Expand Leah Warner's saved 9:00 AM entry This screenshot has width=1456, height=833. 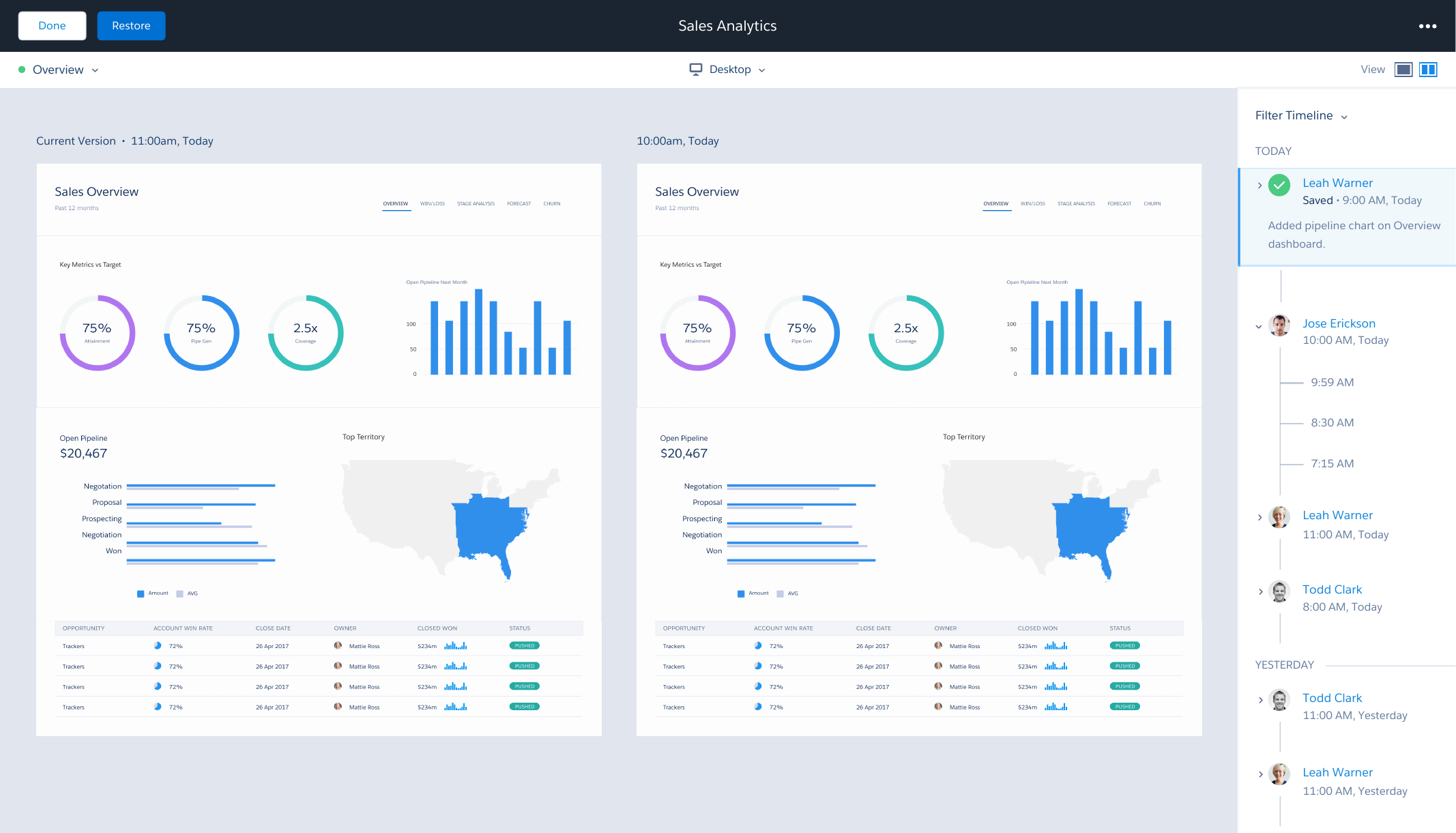[x=1260, y=186]
